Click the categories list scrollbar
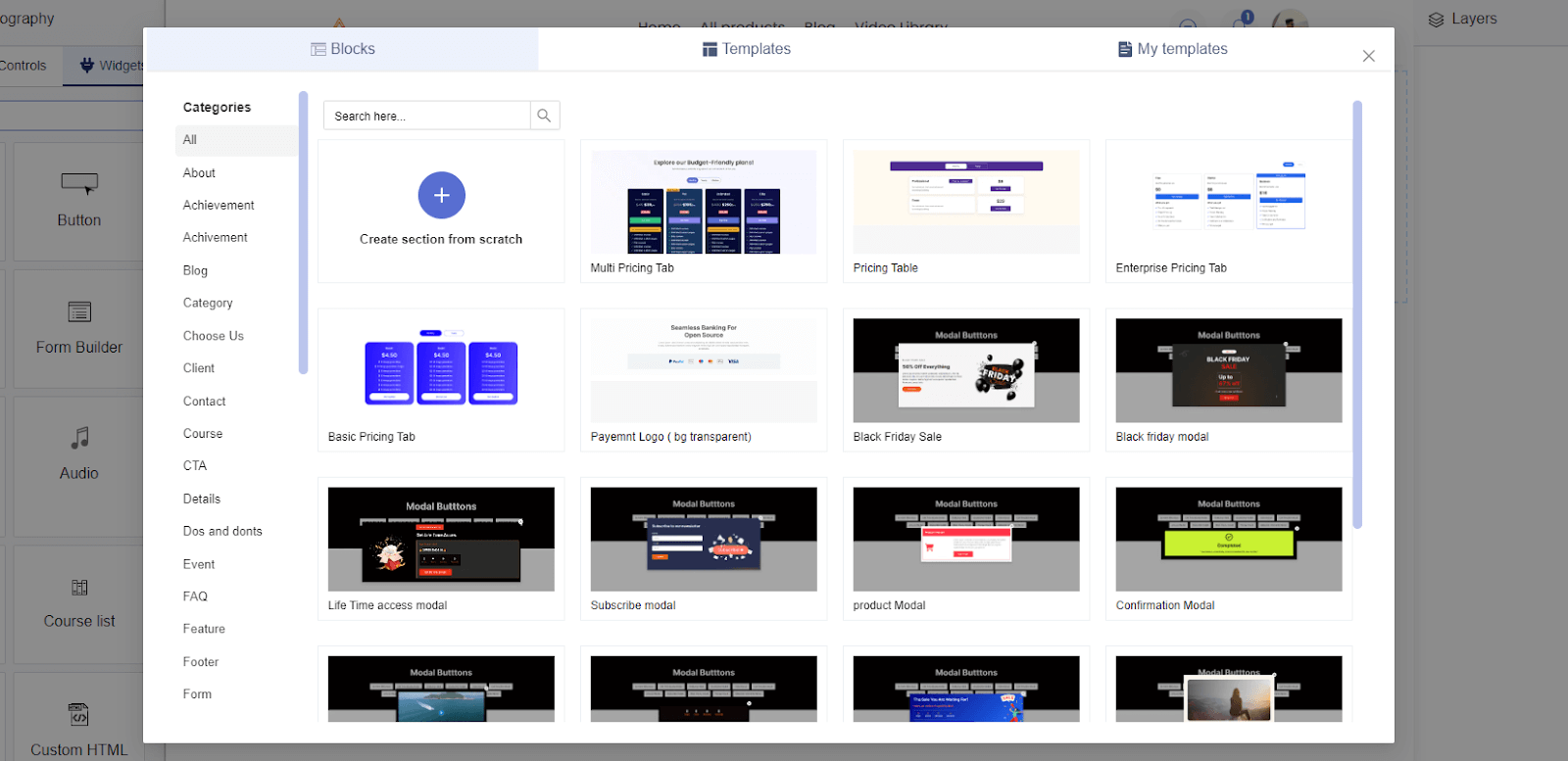This screenshot has height=761, width=1568. tap(303, 233)
